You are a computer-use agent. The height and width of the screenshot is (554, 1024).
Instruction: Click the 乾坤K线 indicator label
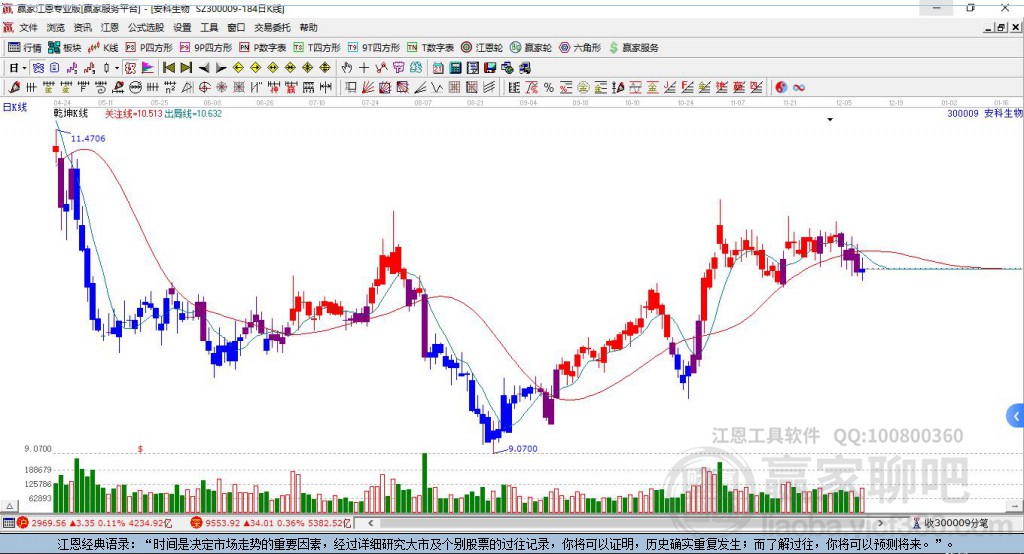(71, 114)
